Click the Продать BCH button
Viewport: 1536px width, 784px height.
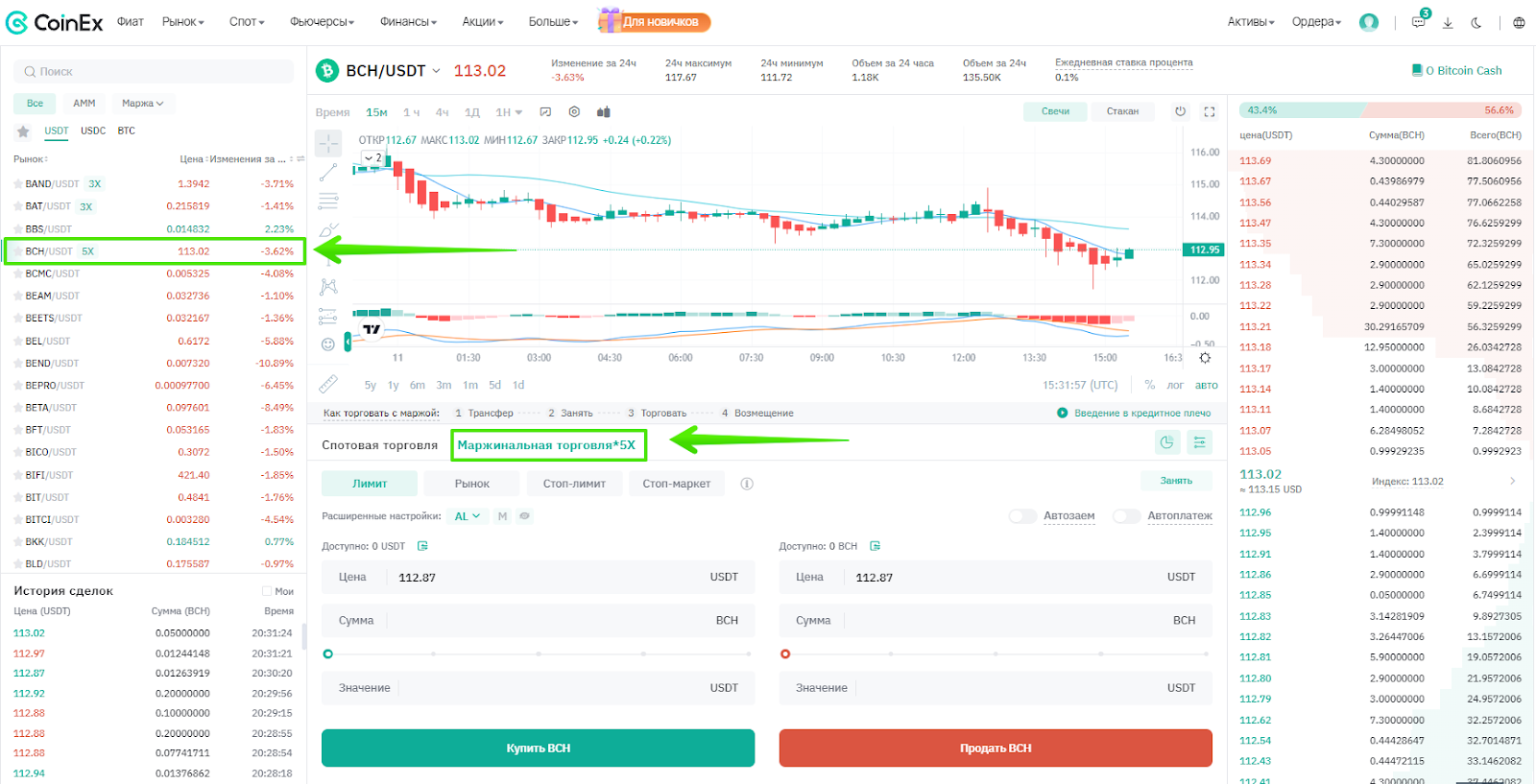pos(996,748)
